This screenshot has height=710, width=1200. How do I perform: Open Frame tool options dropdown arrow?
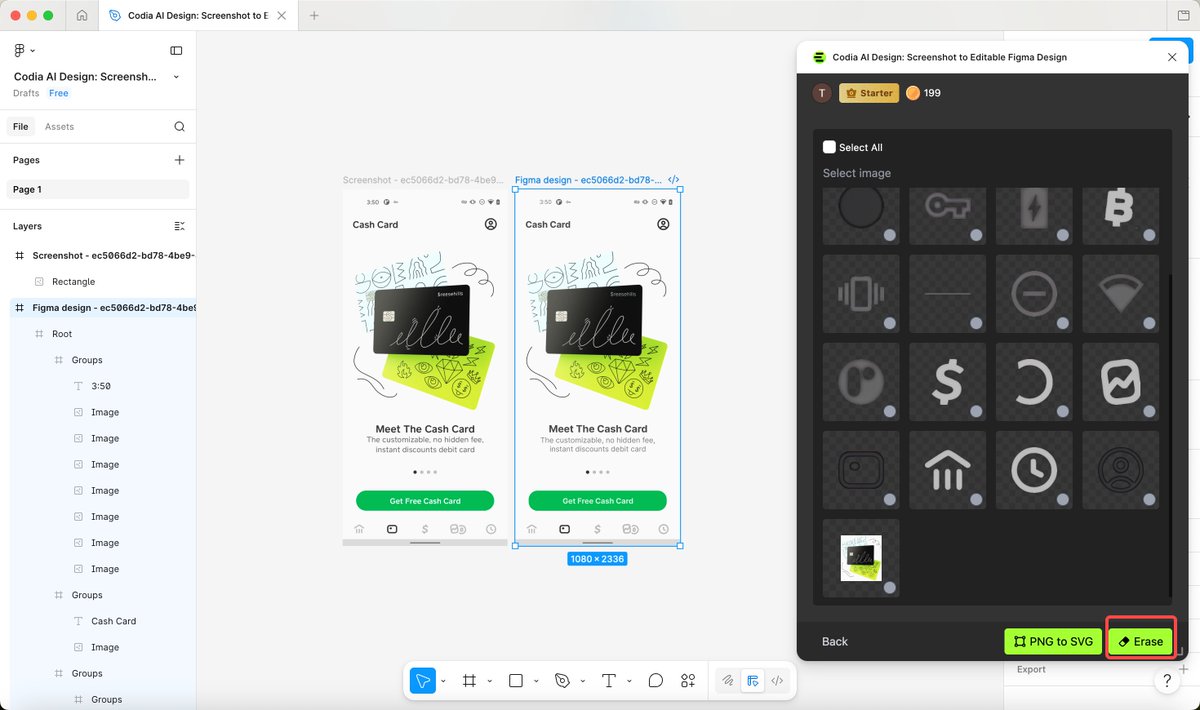(x=489, y=681)
